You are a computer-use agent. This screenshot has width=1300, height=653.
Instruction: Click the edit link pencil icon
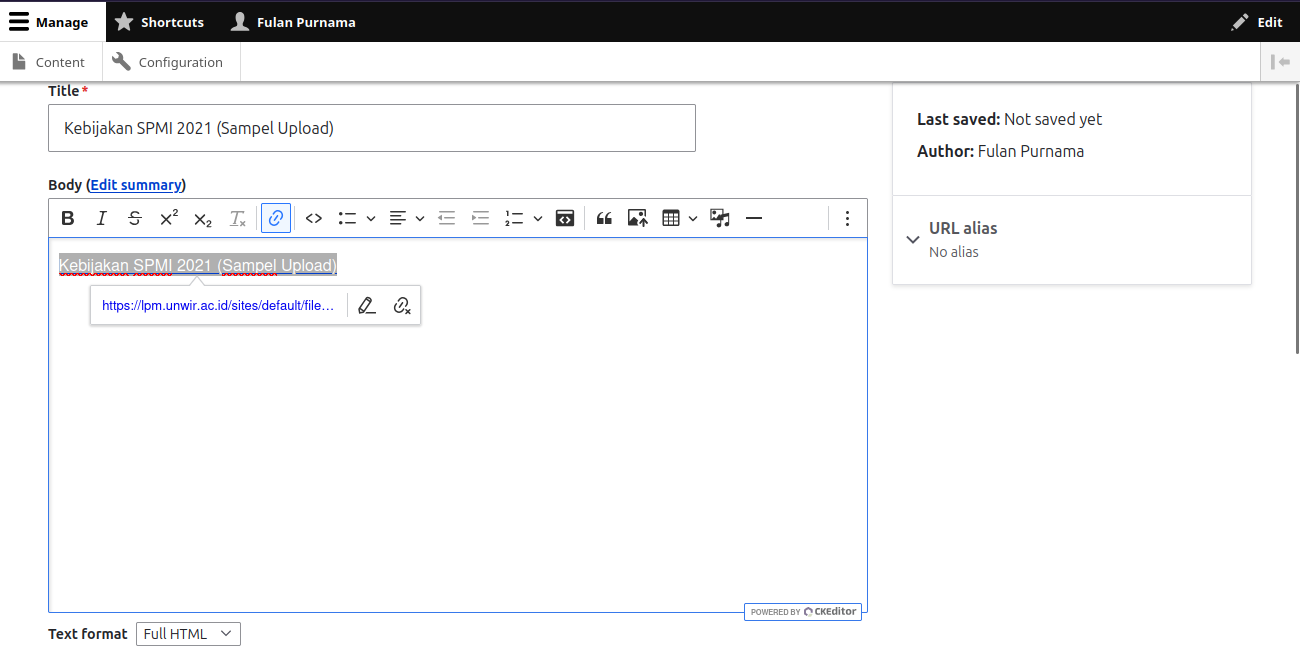coord(367,306)
